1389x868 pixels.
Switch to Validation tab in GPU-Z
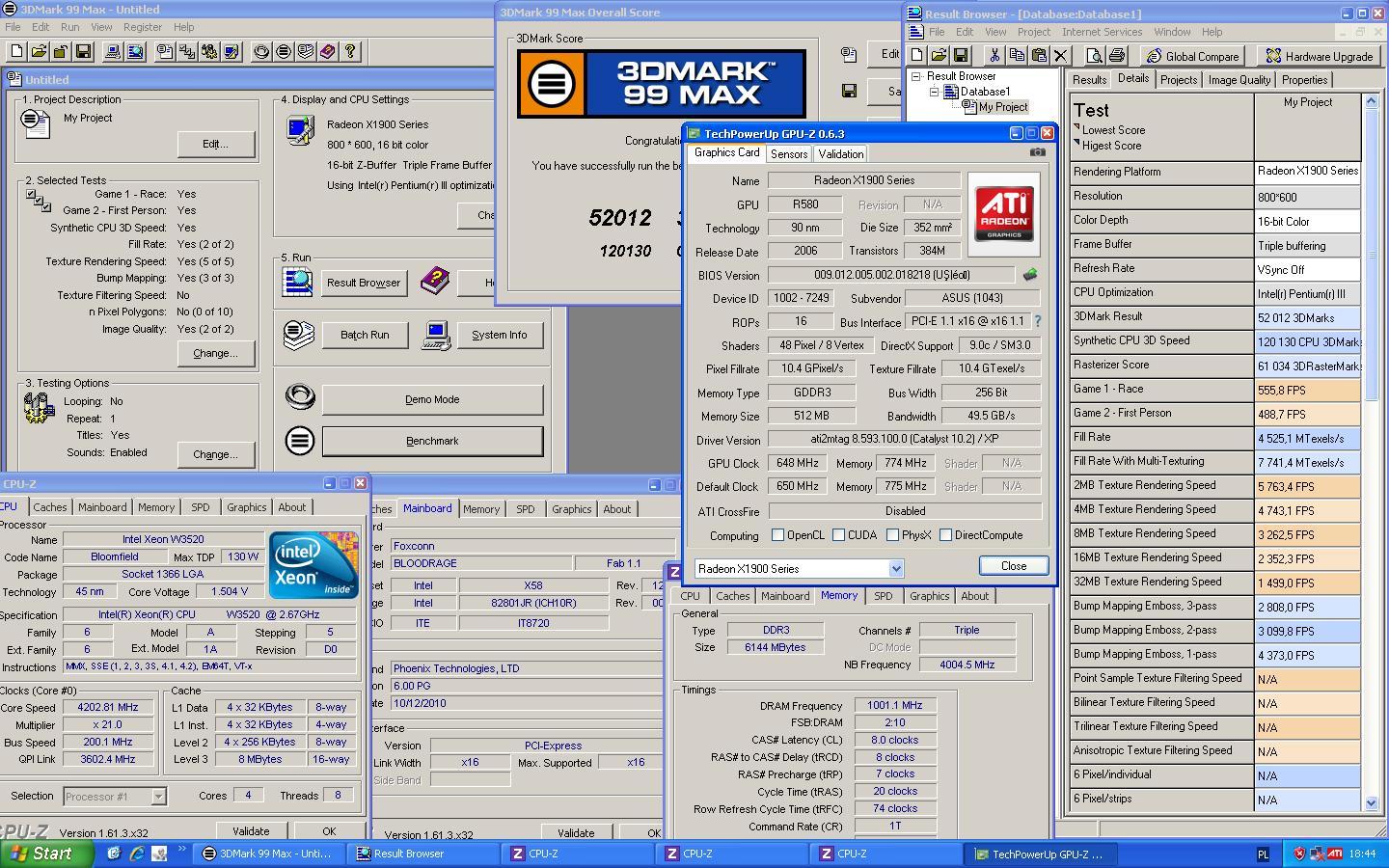(840, 154)
